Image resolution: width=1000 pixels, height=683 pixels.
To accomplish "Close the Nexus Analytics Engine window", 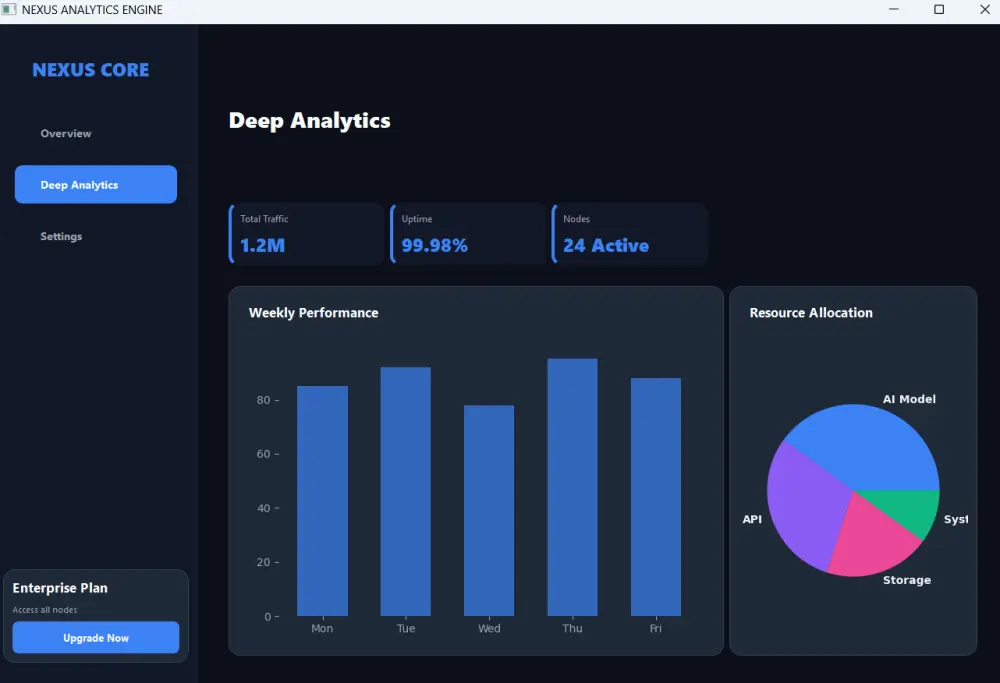I will click(x=984, y=10).
